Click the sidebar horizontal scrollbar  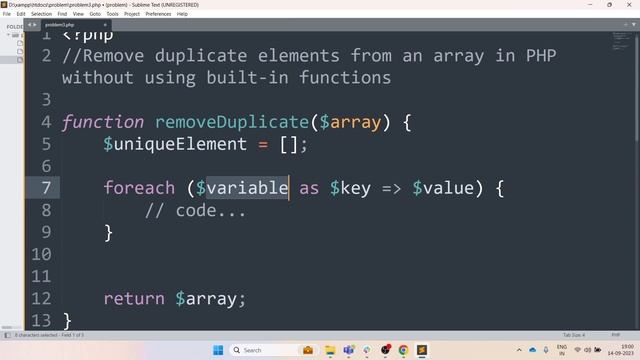pos(7,327)
